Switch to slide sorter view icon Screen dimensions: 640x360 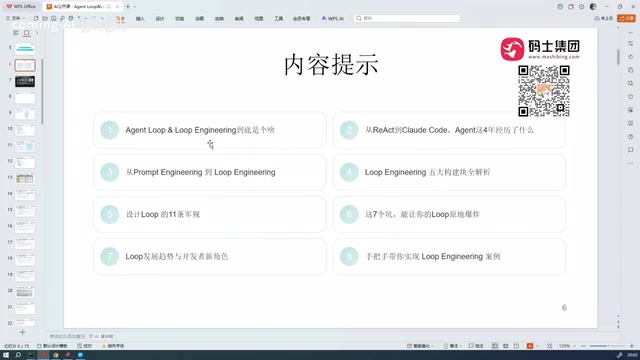coord(506,346)
